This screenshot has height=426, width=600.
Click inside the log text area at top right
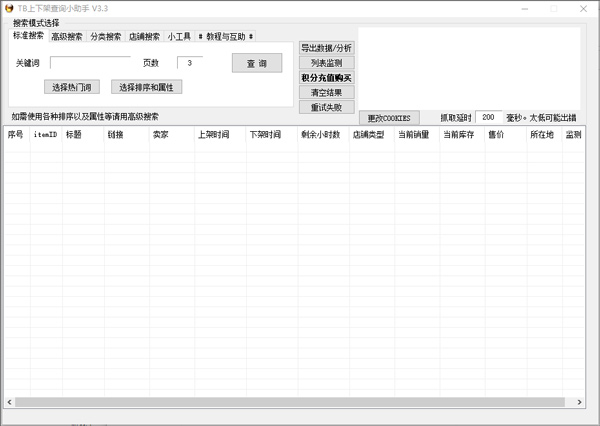[x=469, y=69]
